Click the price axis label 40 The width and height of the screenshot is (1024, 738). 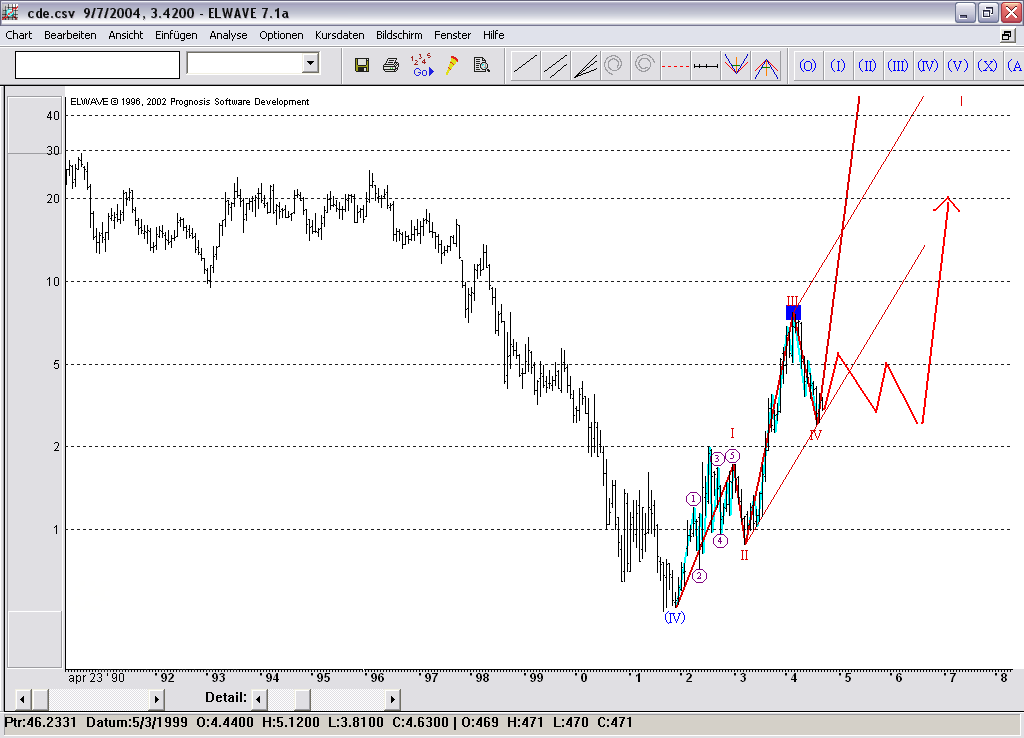53,116
